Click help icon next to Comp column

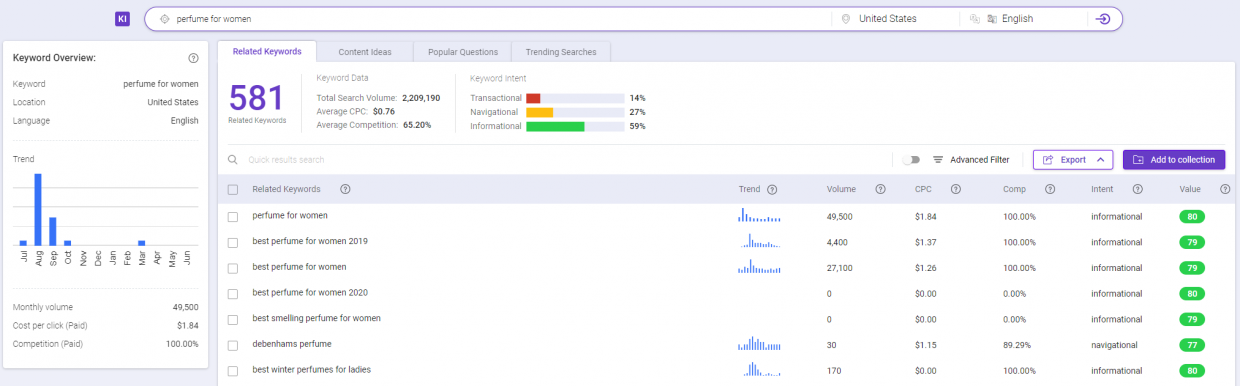(x=1050, y=189)
